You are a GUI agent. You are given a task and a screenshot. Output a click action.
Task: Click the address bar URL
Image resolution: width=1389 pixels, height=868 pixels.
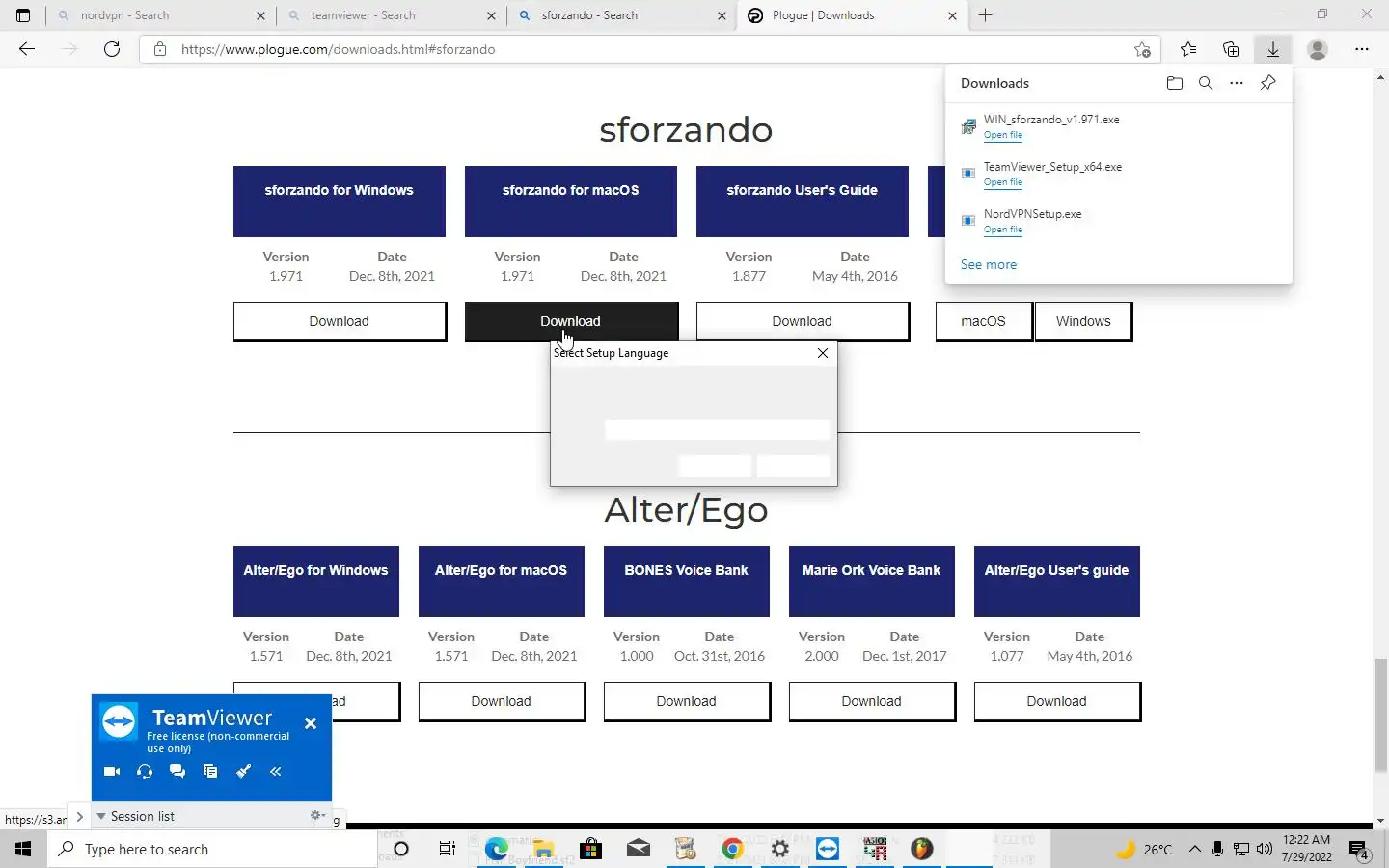point(338,49)
